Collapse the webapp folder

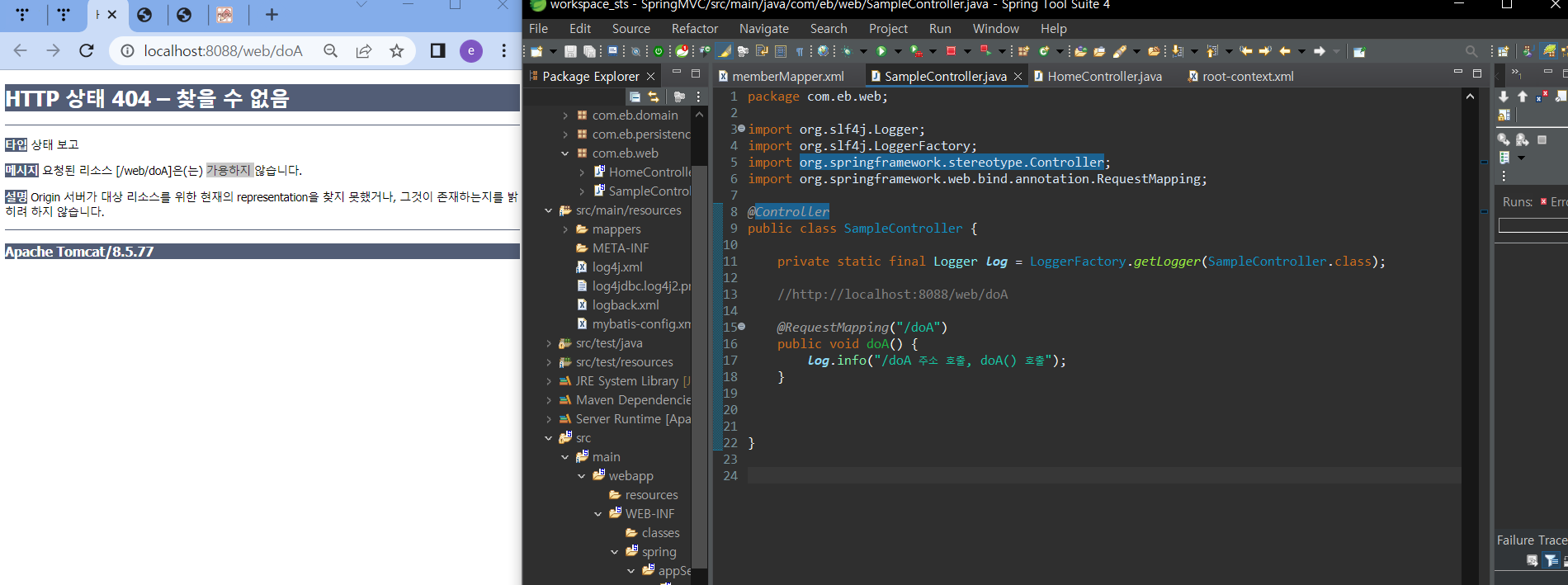tap(582, 476)
